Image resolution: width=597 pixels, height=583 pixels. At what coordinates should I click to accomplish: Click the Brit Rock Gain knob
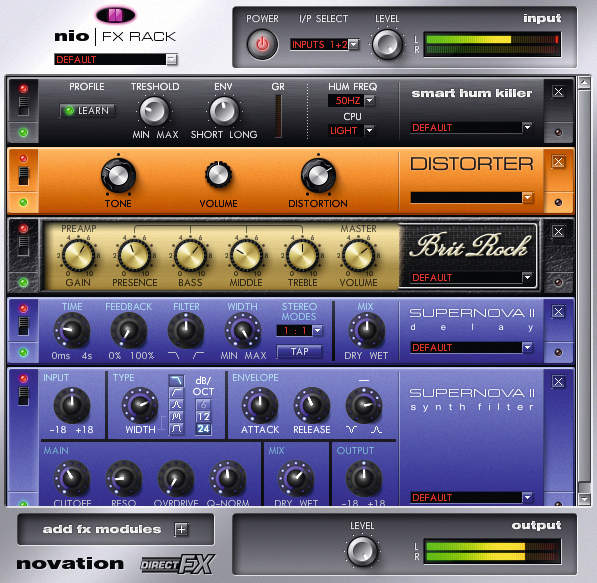tap(78, 255)
